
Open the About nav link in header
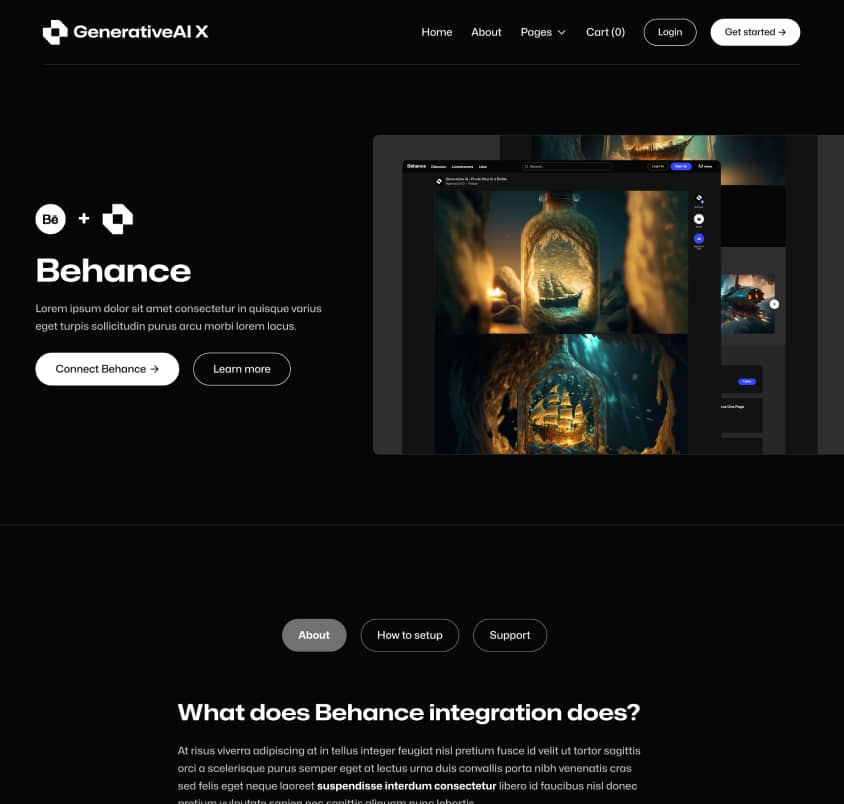click(x=486, y=32)
